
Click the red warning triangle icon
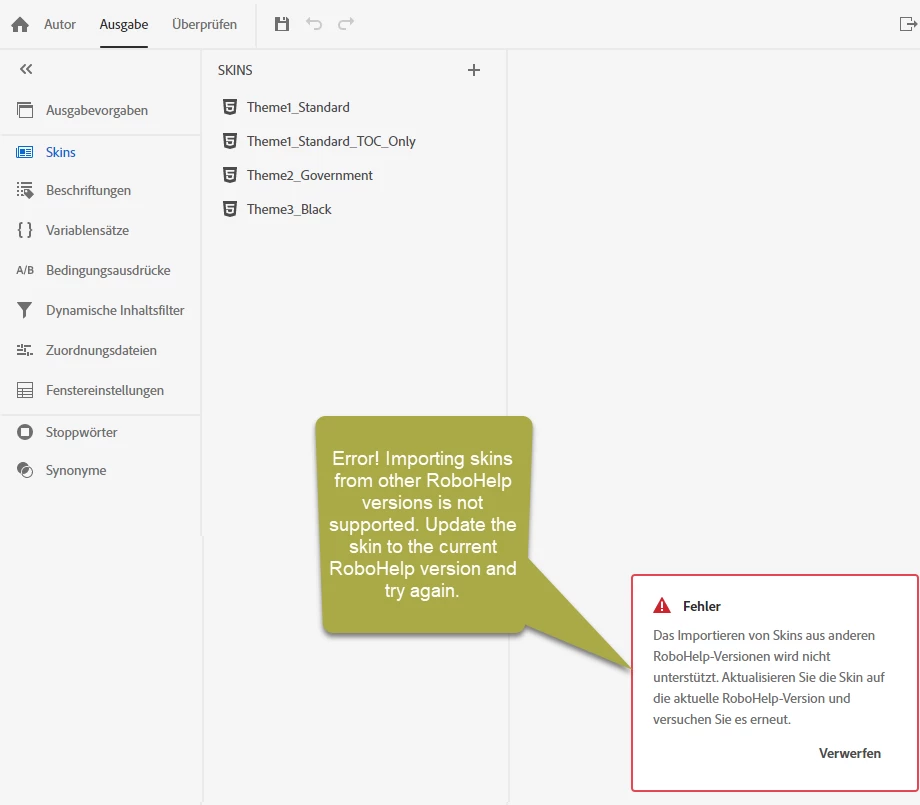point(662,606)
